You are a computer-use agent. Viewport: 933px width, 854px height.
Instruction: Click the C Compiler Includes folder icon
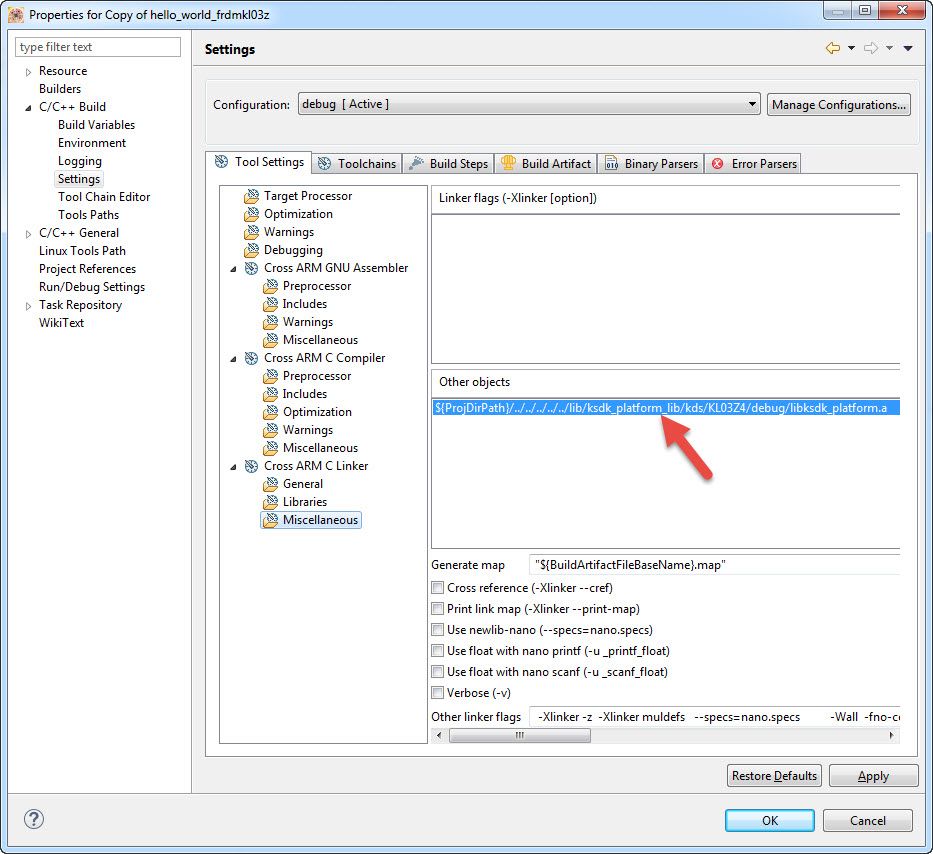click(x=271, y=393)
